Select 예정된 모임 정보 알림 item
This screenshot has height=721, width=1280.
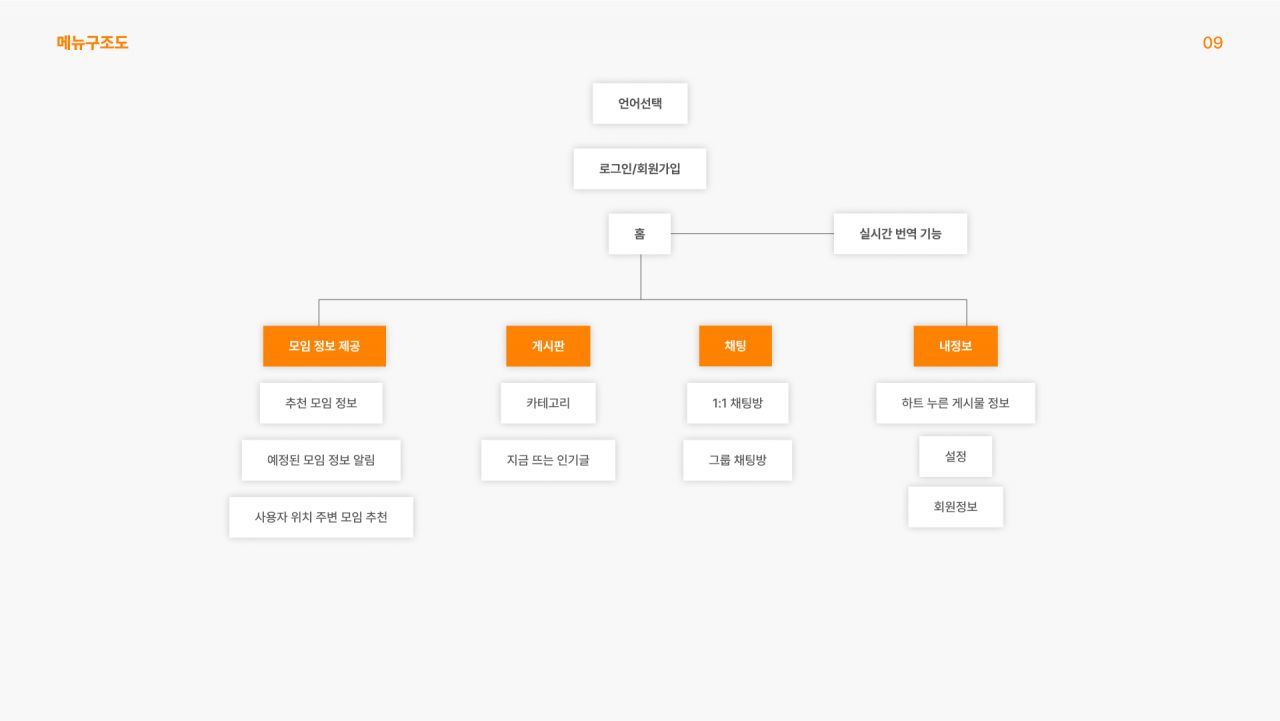[x=321, y=460]
